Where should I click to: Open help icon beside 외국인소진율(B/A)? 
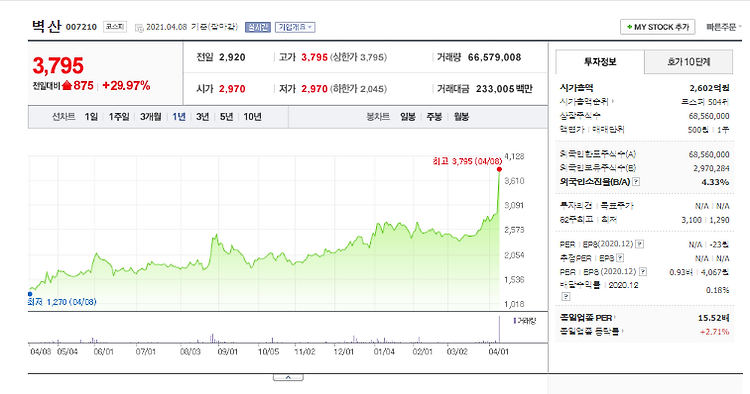[636, 182]
